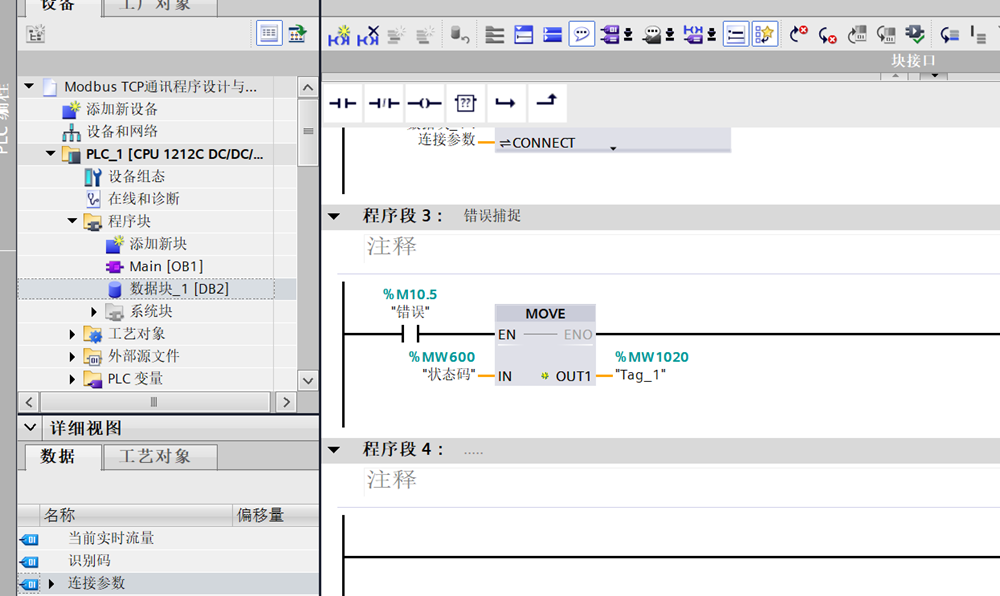
Task: Click the open branch icon
Action: pyautogui.click(x=506, y=103)
